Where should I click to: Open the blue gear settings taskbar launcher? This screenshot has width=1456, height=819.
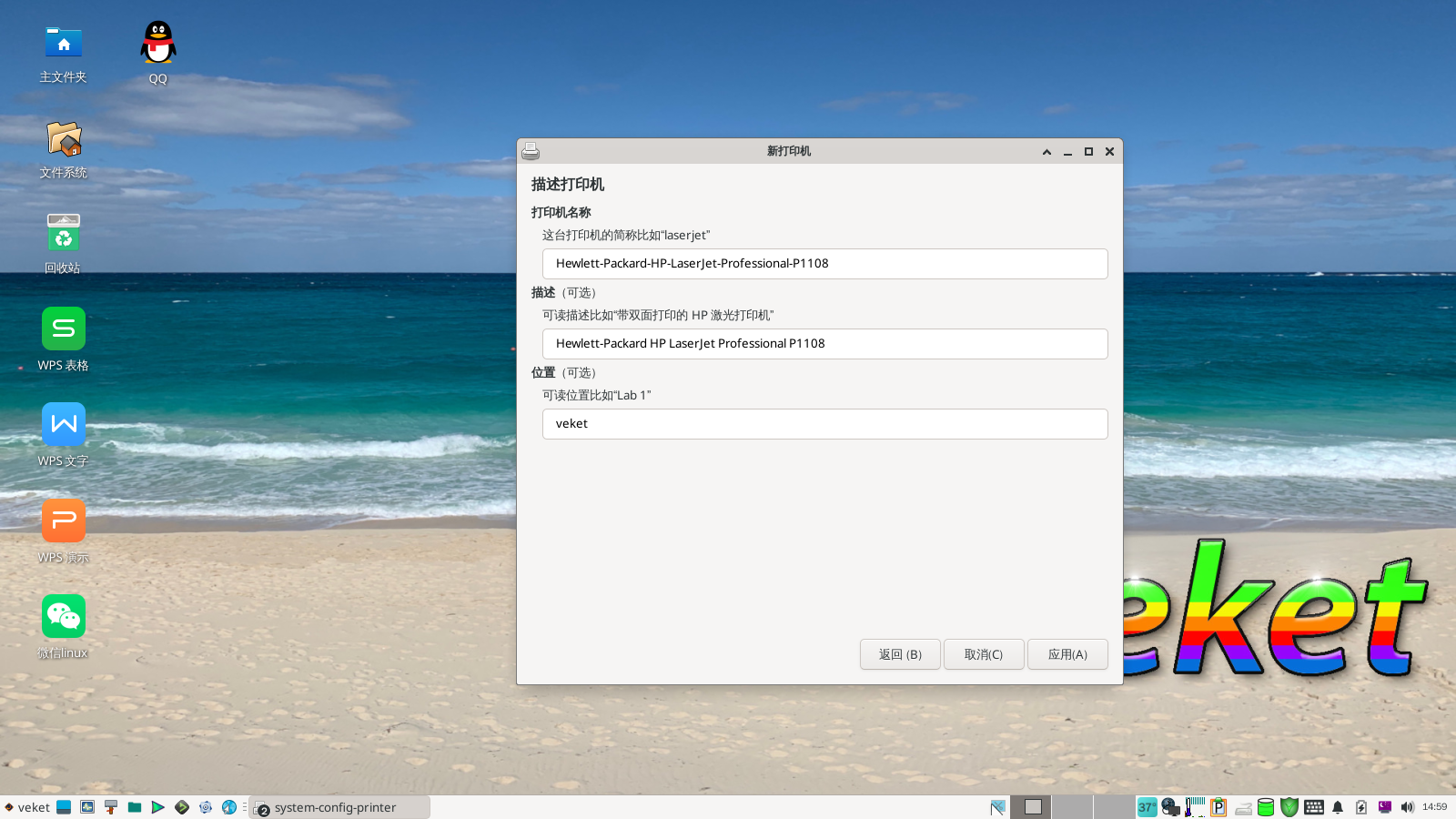pos(206,807)
